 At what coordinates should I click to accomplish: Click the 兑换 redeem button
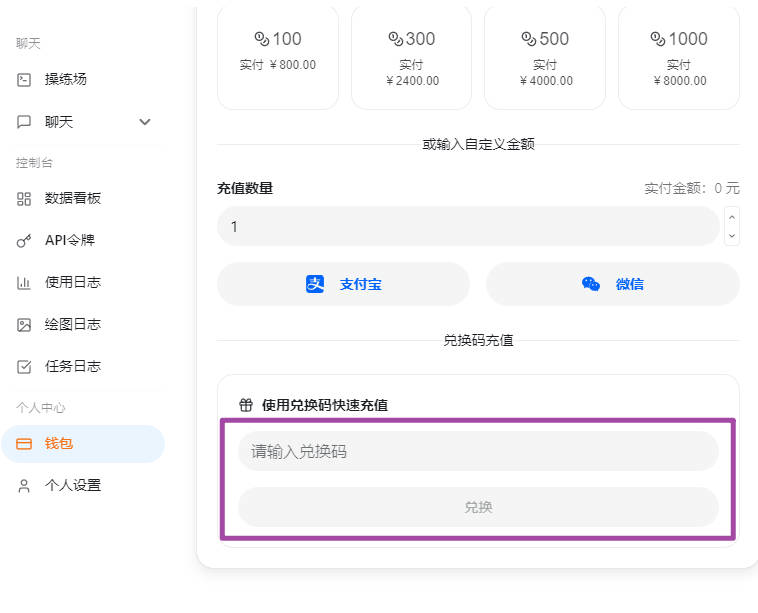tap(478, 507)
